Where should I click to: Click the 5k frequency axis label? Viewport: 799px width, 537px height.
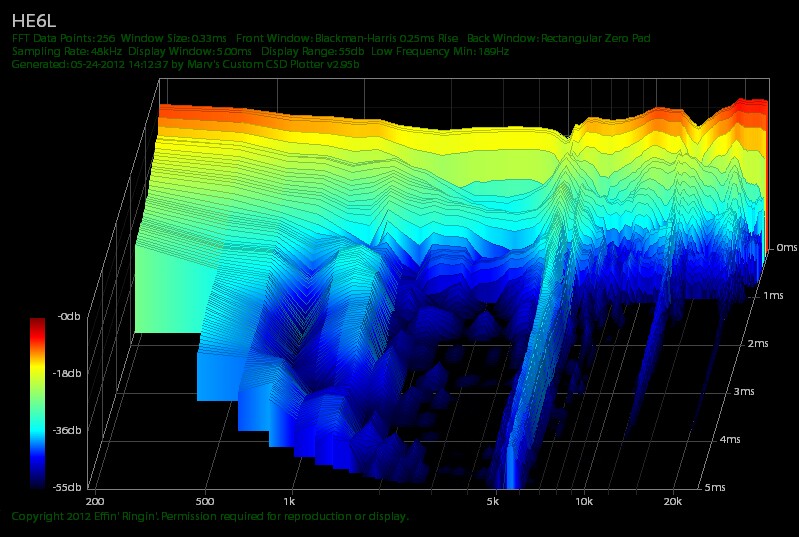[x=492, y=502]
